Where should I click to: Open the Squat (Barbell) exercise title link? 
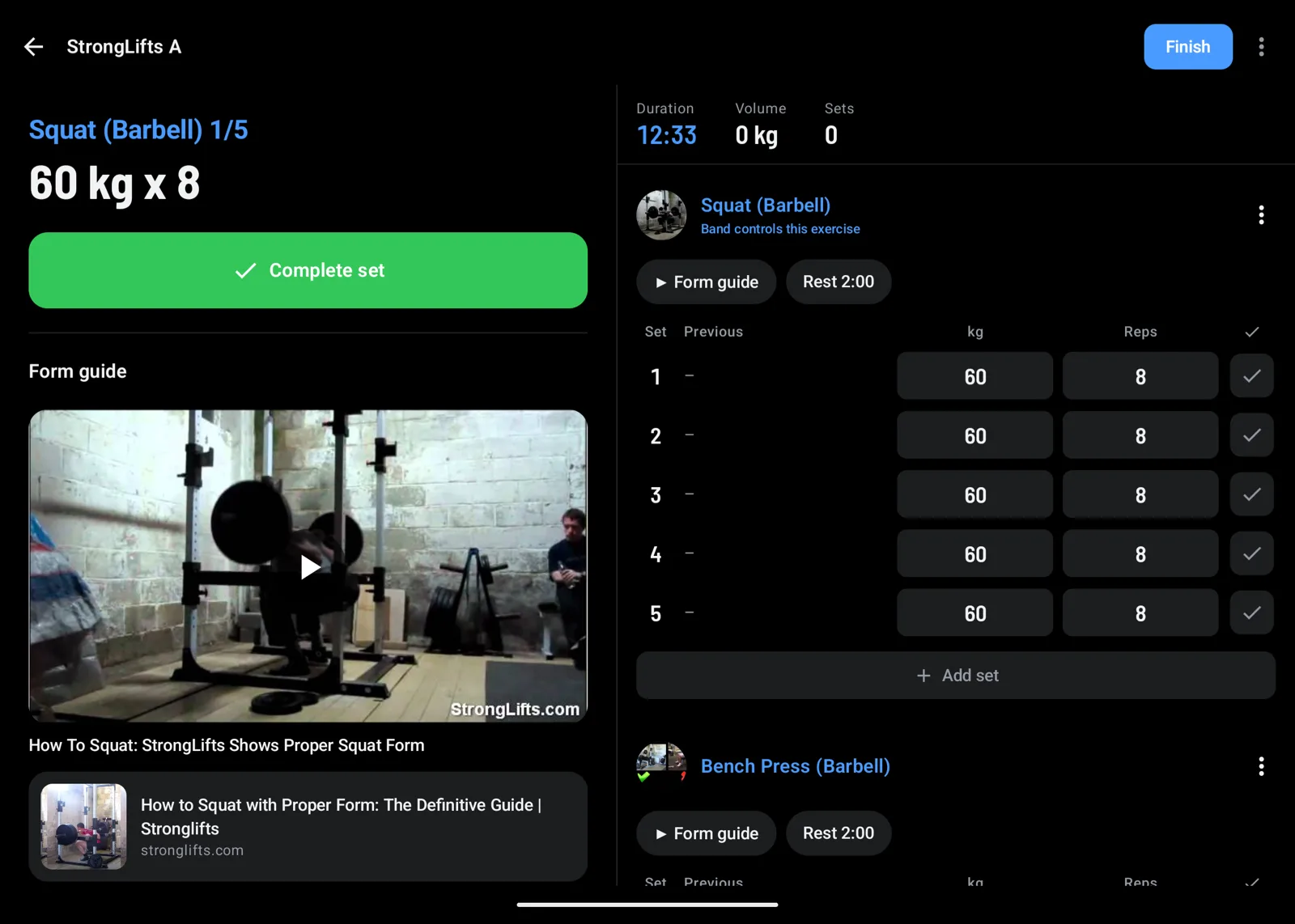coord(766,206)
